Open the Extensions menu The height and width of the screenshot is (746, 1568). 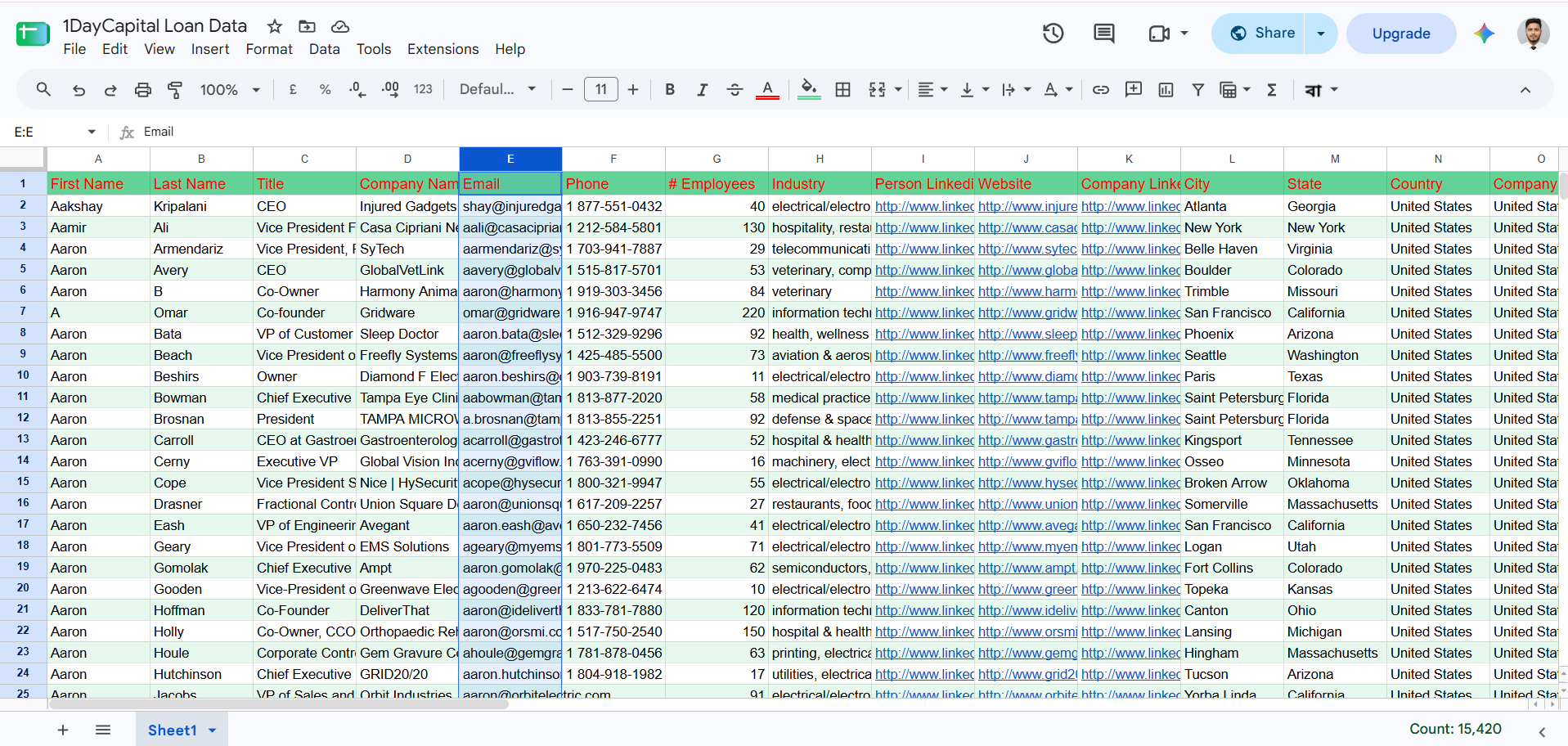tap(443, 49)
